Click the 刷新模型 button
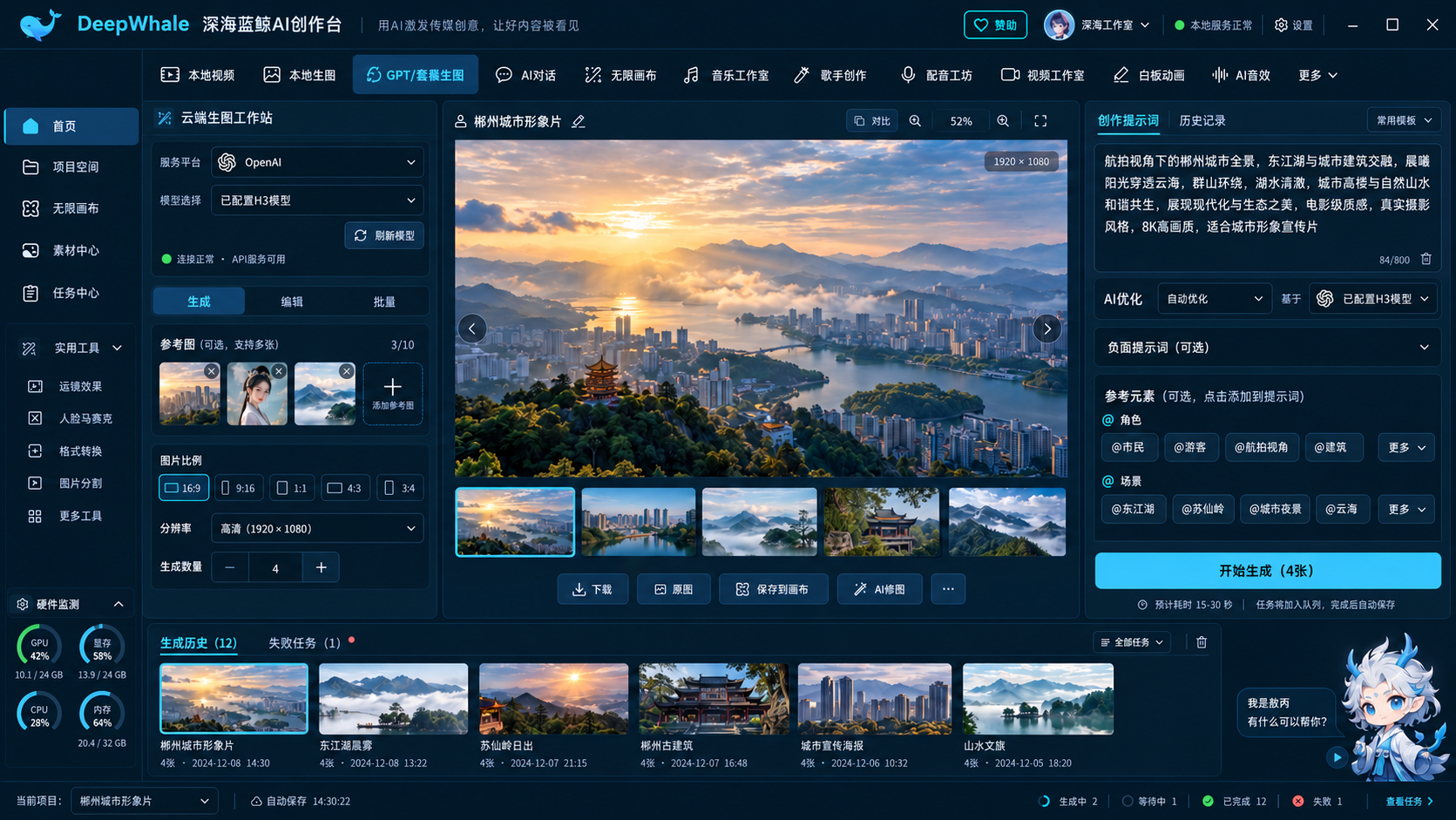Viewport: 1456px width, 820px height. [384, 236]
